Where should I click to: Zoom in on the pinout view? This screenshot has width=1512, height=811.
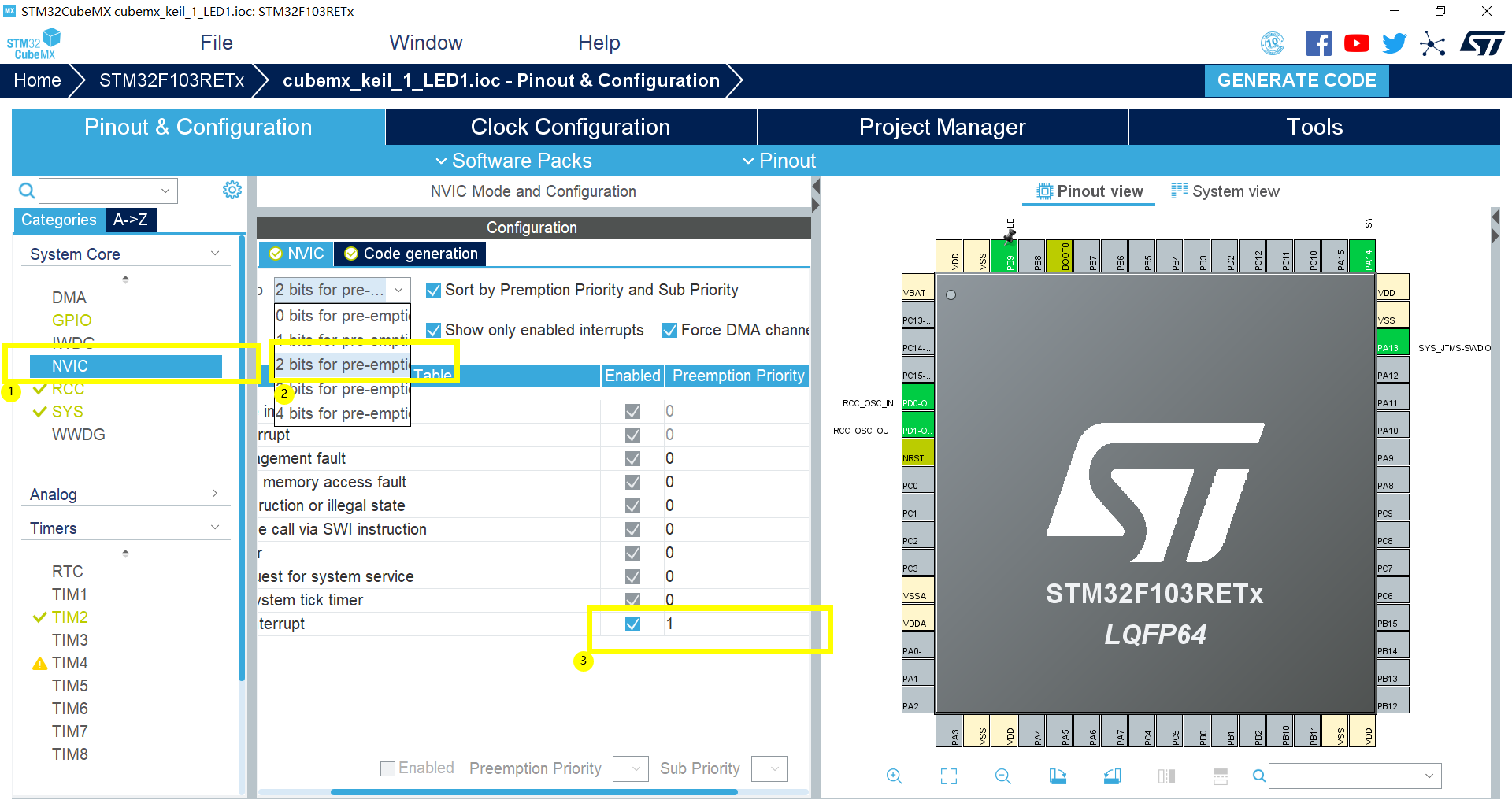point(895,776)
